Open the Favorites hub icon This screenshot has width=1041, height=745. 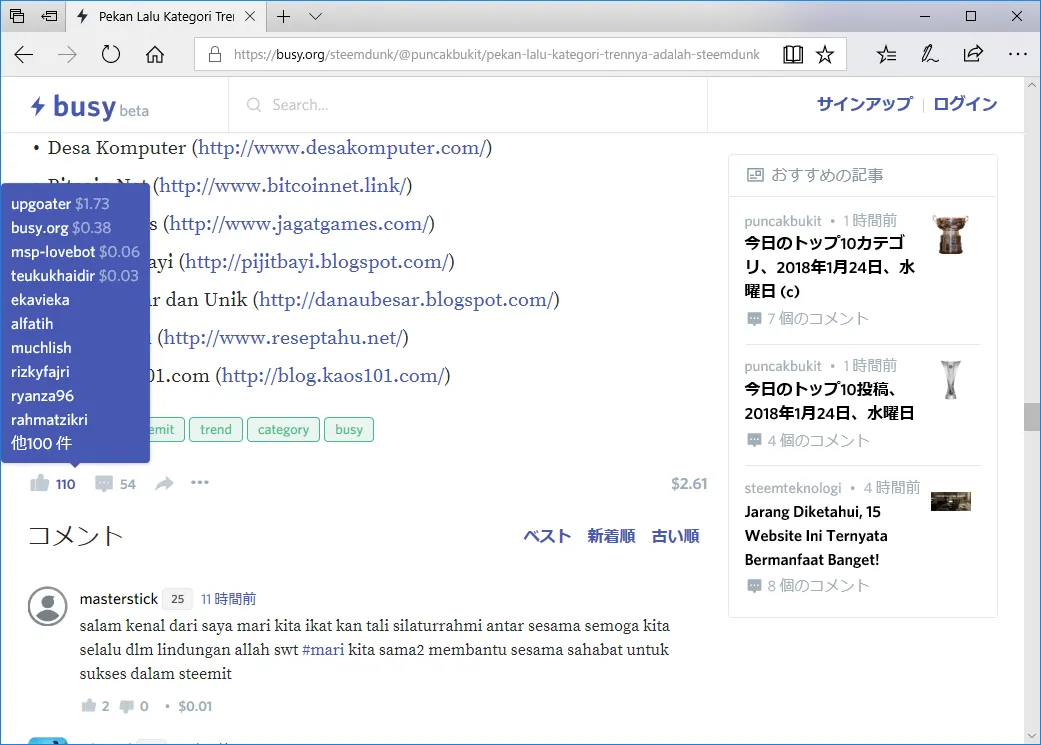(886, 54)
